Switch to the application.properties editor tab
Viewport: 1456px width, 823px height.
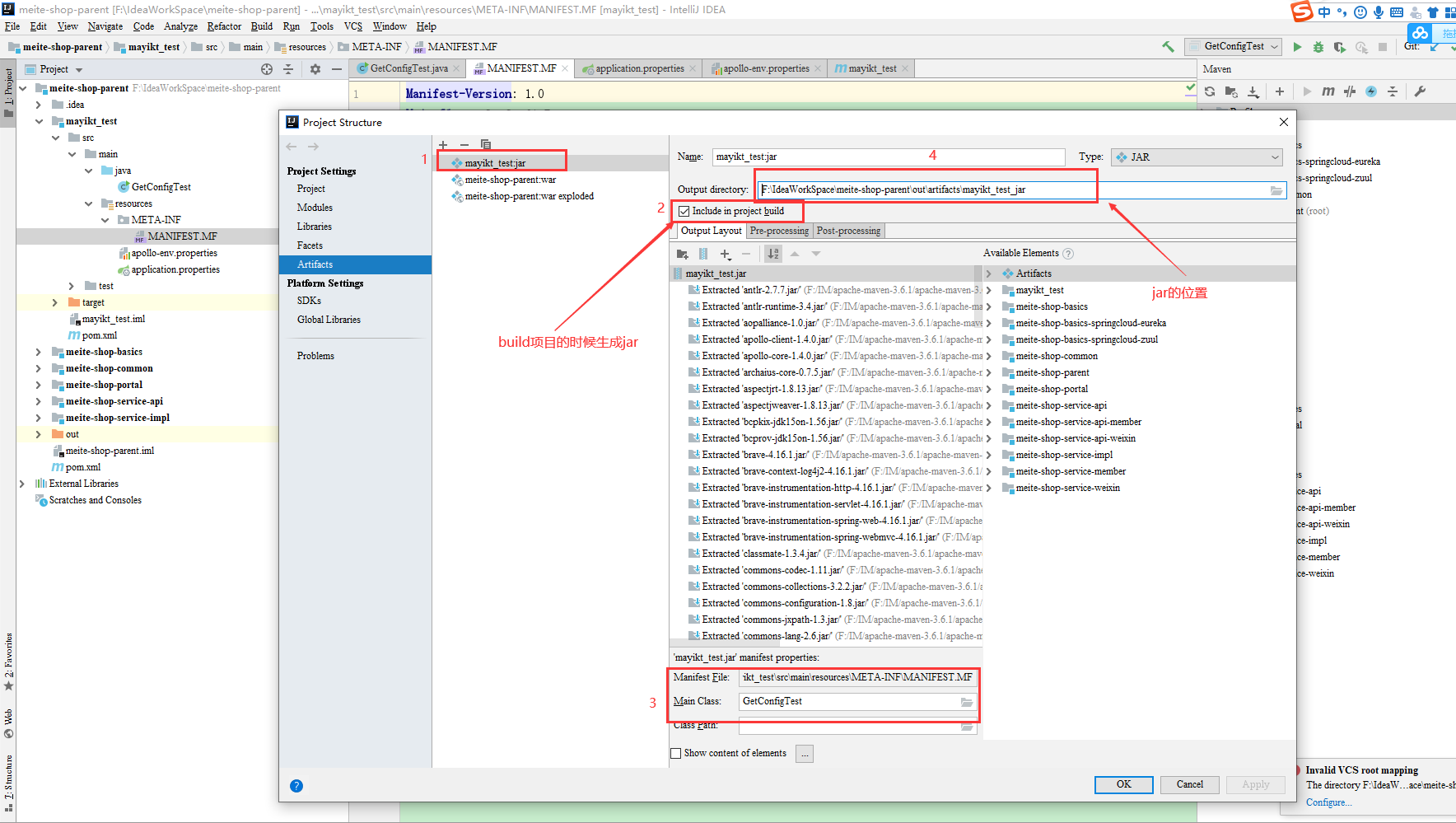639,68
